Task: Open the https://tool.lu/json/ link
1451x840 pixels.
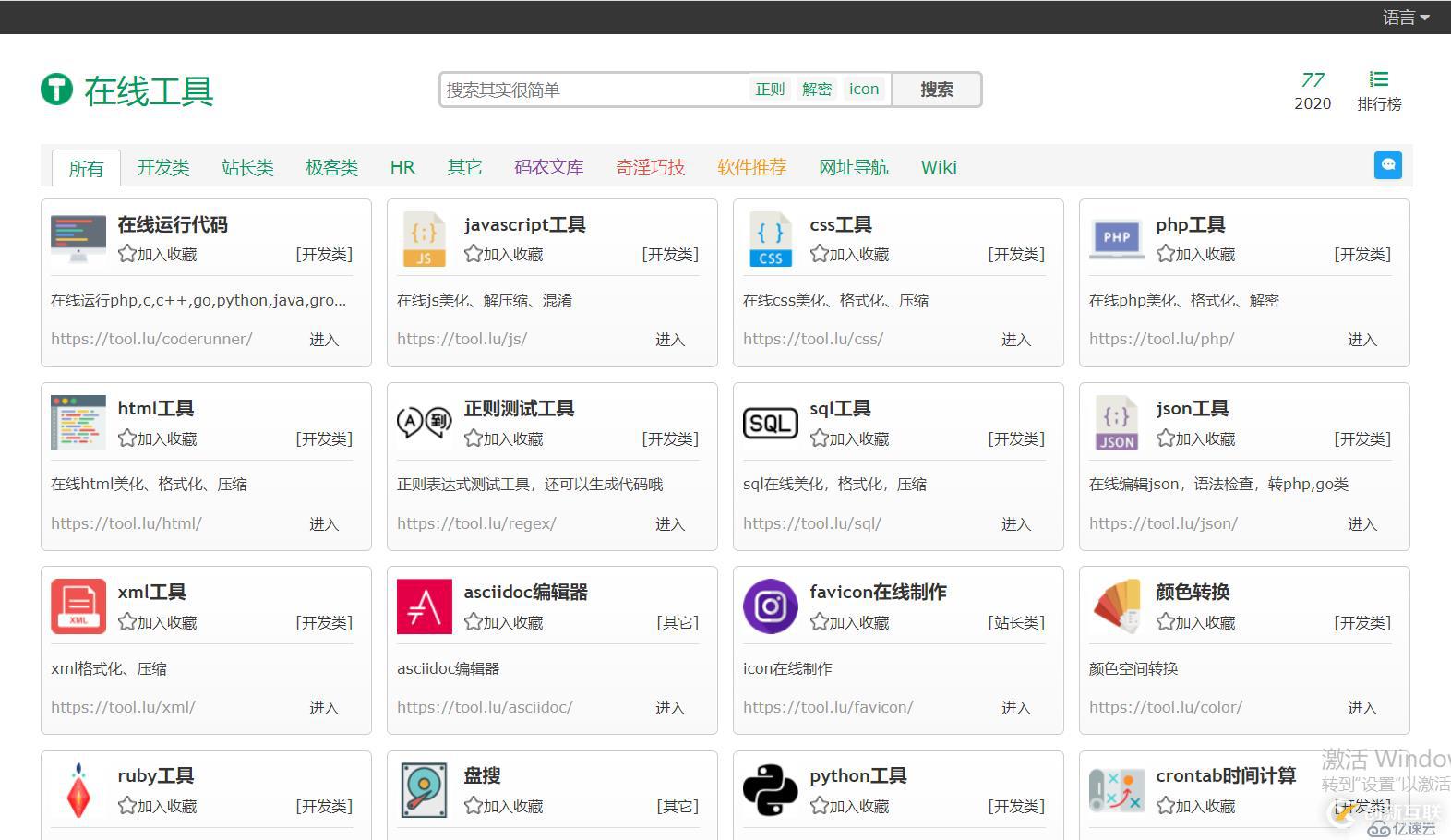Action: [1163, 523]
